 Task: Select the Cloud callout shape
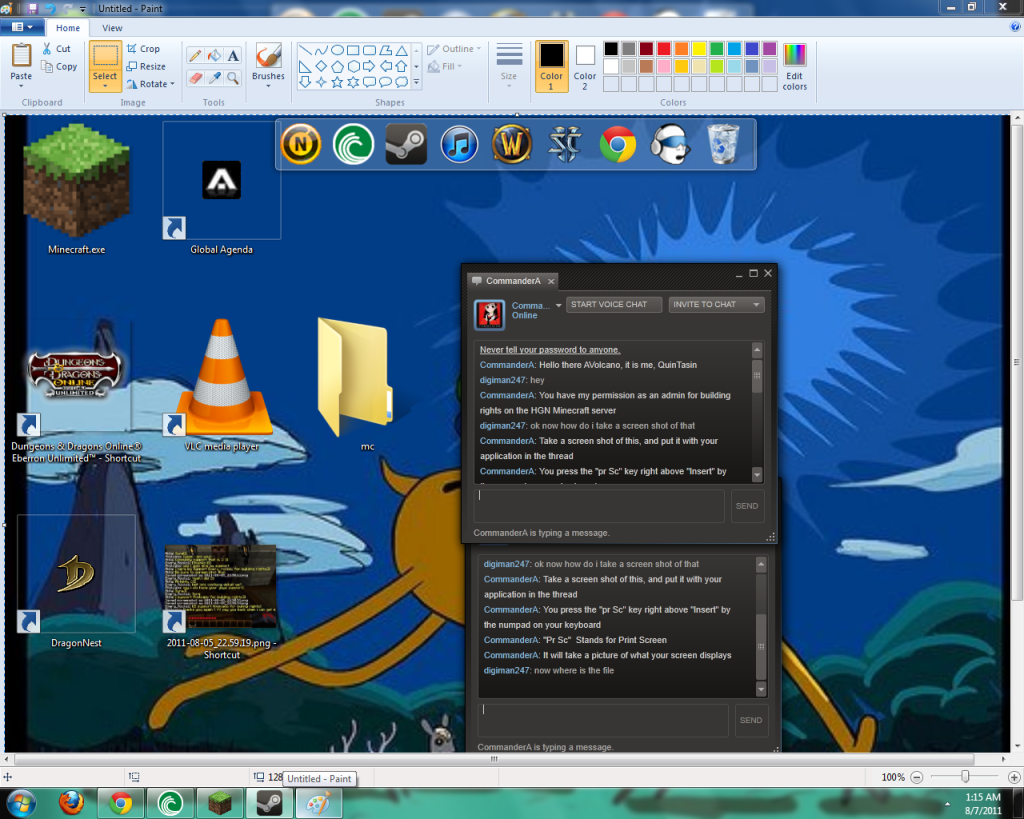[402, 82]
